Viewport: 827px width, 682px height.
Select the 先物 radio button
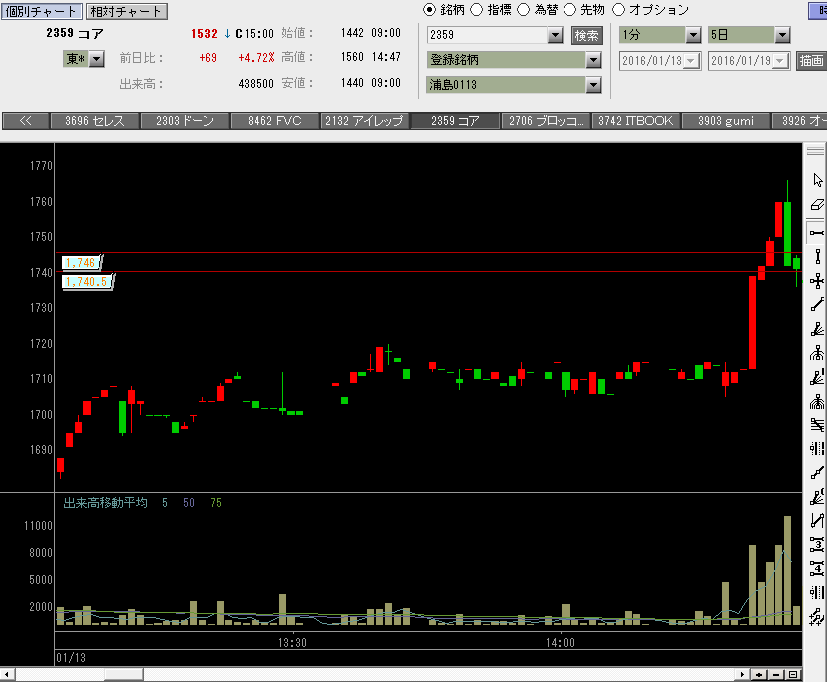pyautogui.click(x=570, y=9)
